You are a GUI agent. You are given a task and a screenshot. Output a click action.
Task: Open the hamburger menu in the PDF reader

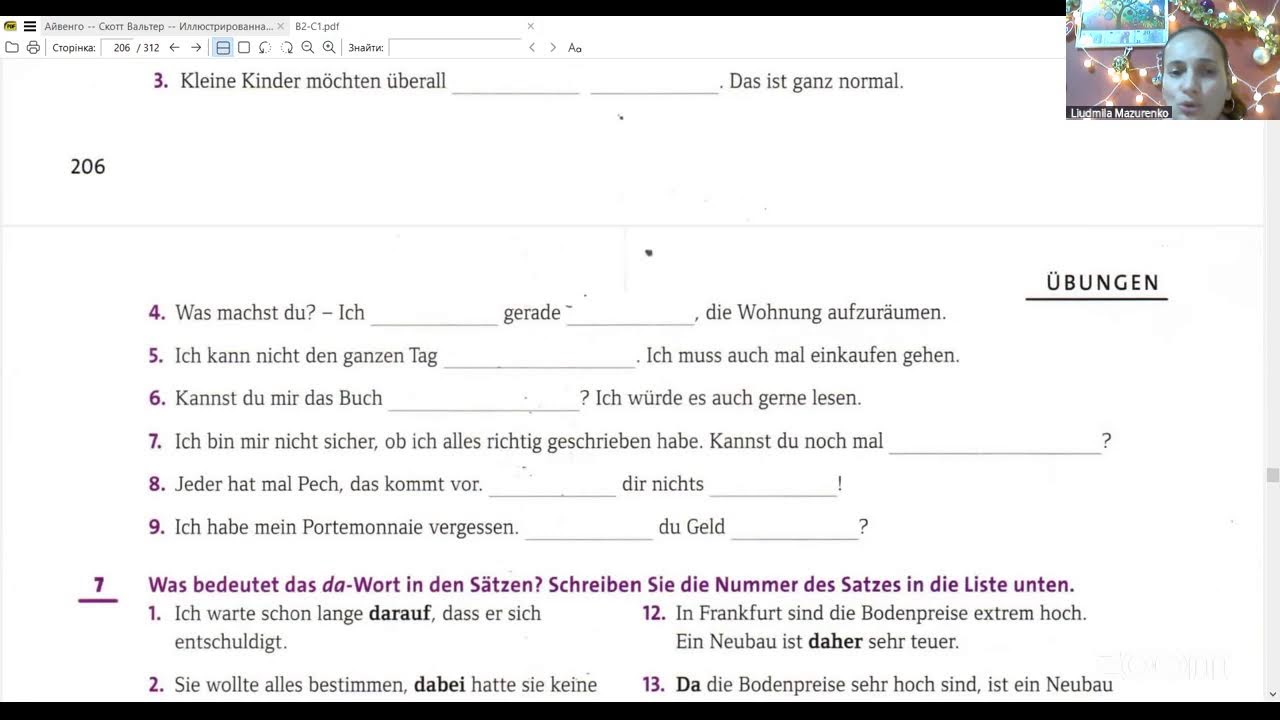click(29, 26)
